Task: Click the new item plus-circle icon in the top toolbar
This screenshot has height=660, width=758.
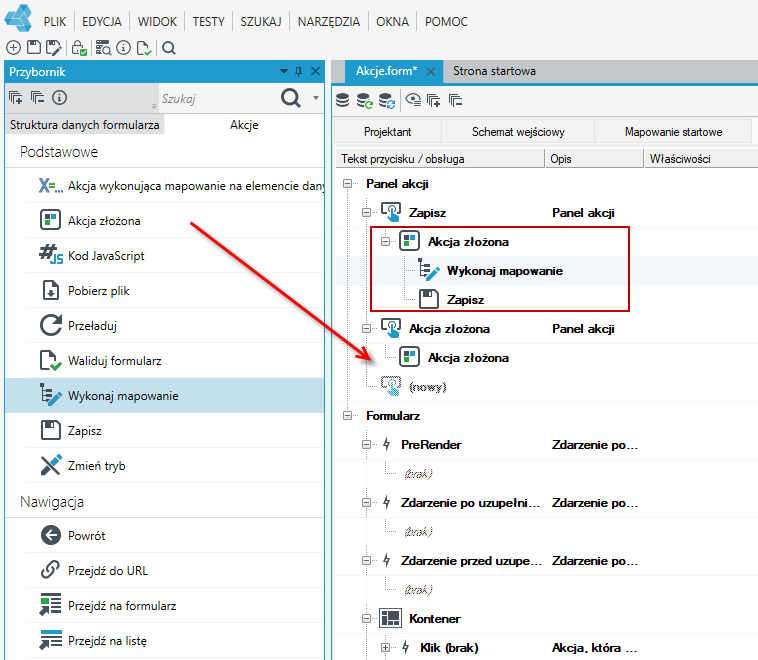Action: point(14,47)
